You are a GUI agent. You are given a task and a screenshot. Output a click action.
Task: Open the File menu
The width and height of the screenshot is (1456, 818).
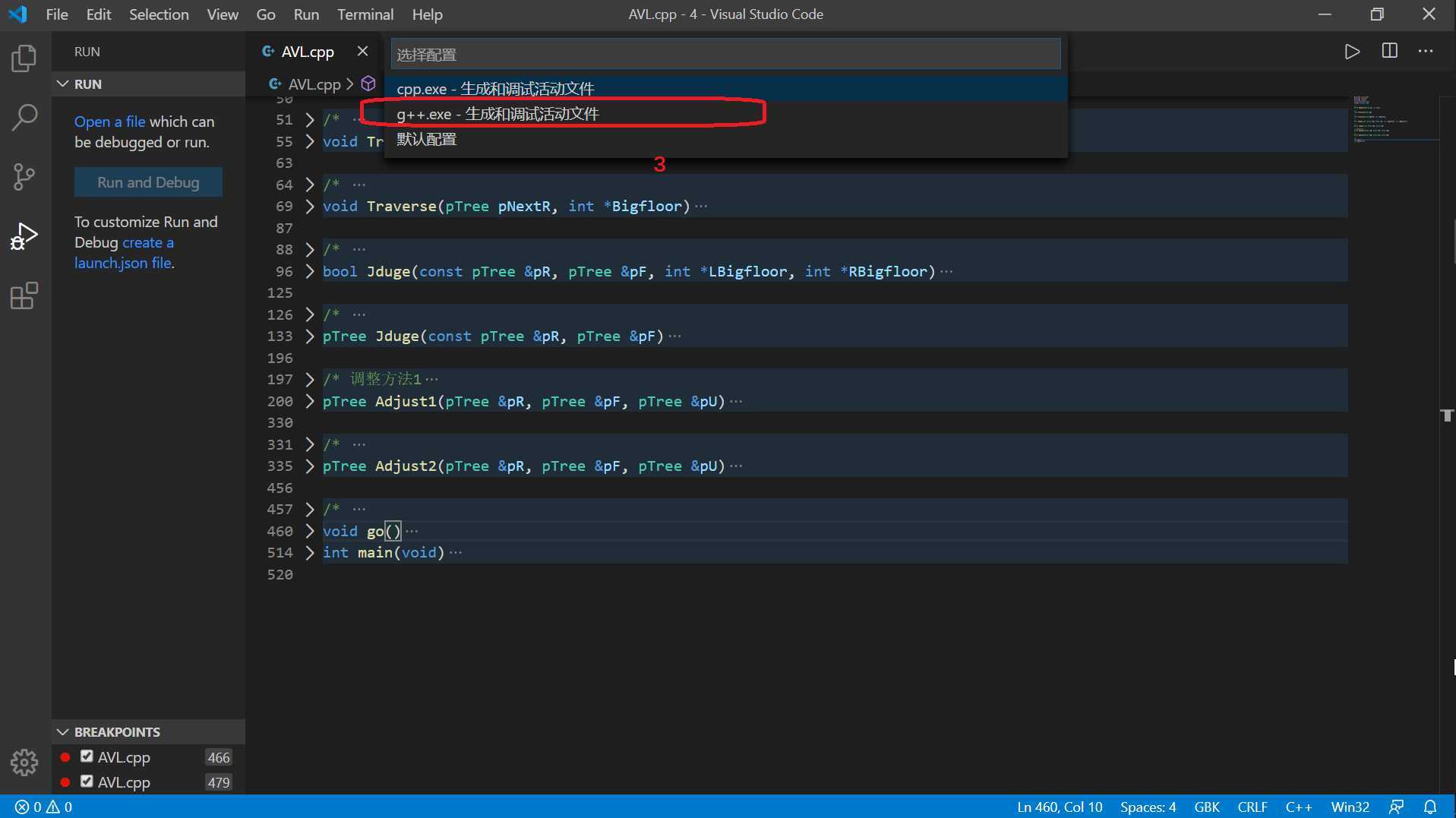click(57, 14)
